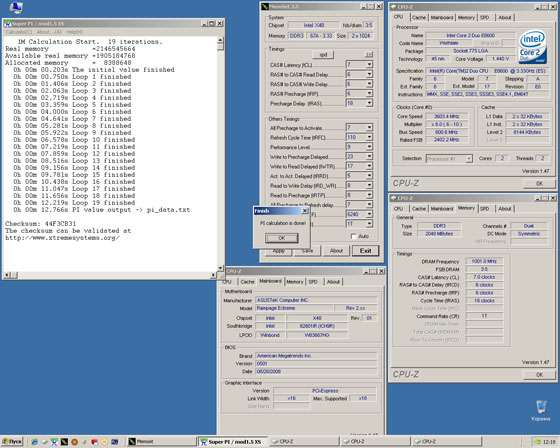Click the Super PI quick launch icon
The width and height of the screenshot is (560, 448).
coord(54,442)
